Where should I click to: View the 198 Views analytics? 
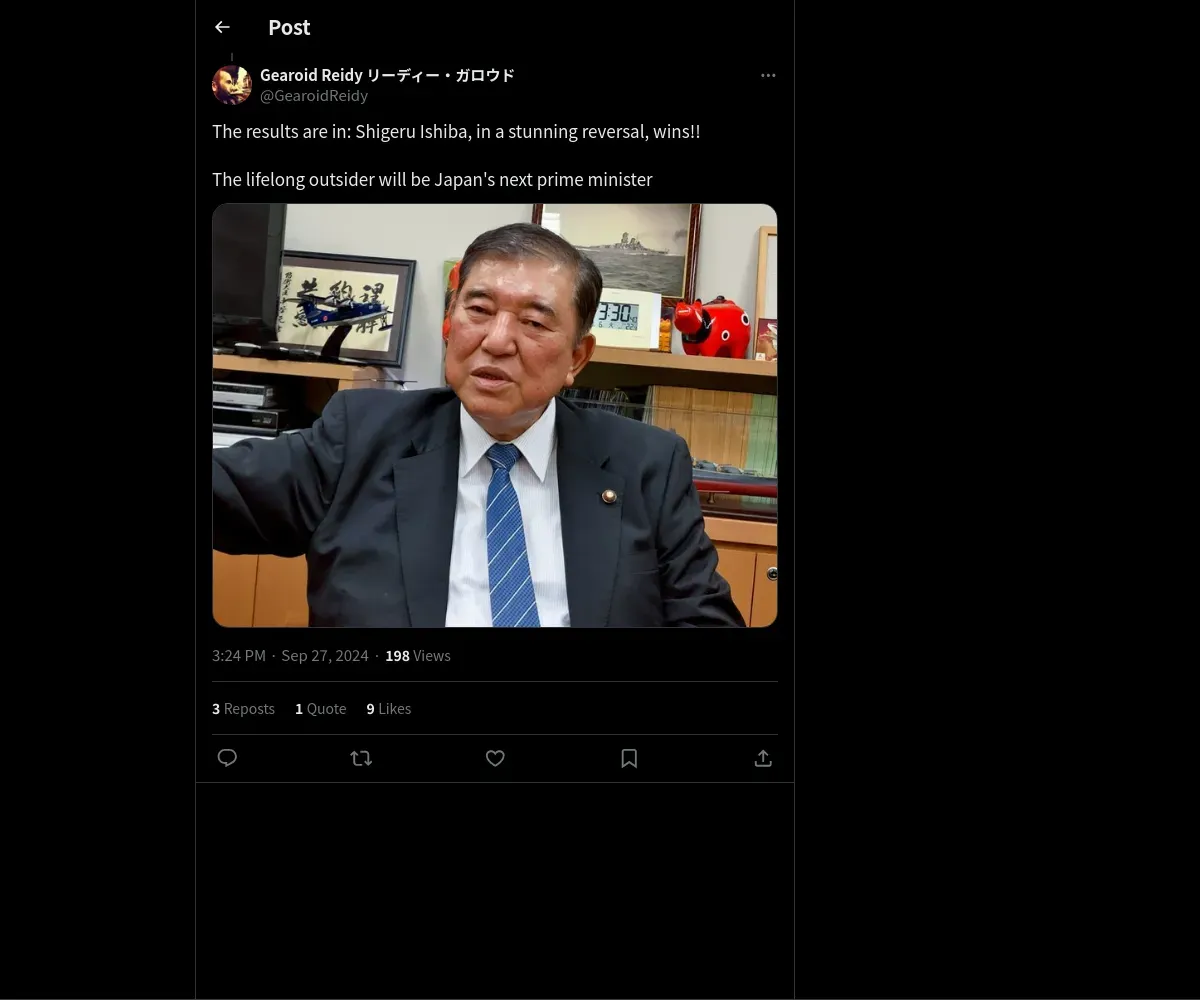[x=418, y=656]
